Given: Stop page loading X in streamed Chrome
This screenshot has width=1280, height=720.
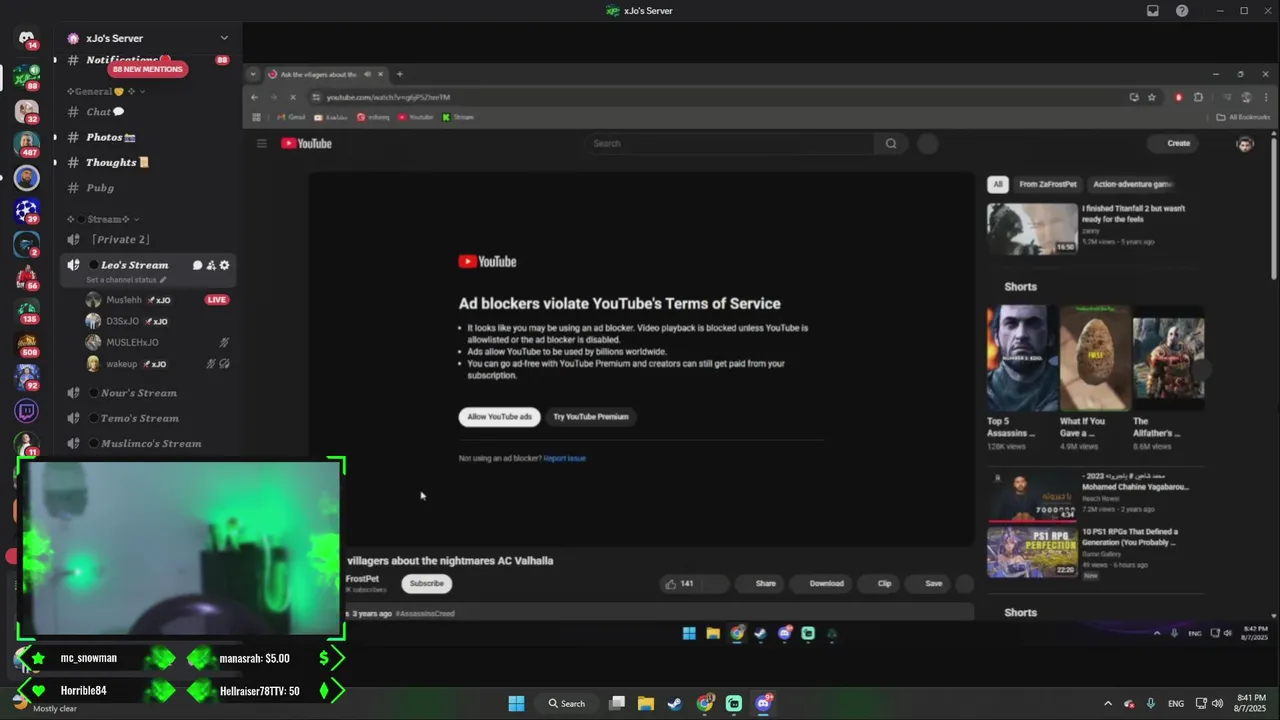Looking at the screenshot, I should (293, 97).
